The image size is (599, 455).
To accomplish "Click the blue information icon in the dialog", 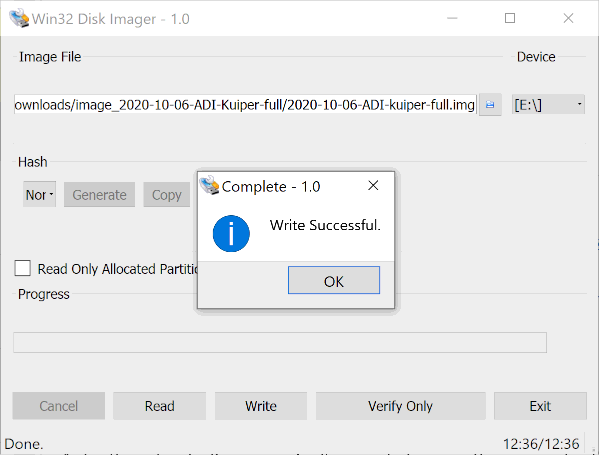I will tap(231, 233).
